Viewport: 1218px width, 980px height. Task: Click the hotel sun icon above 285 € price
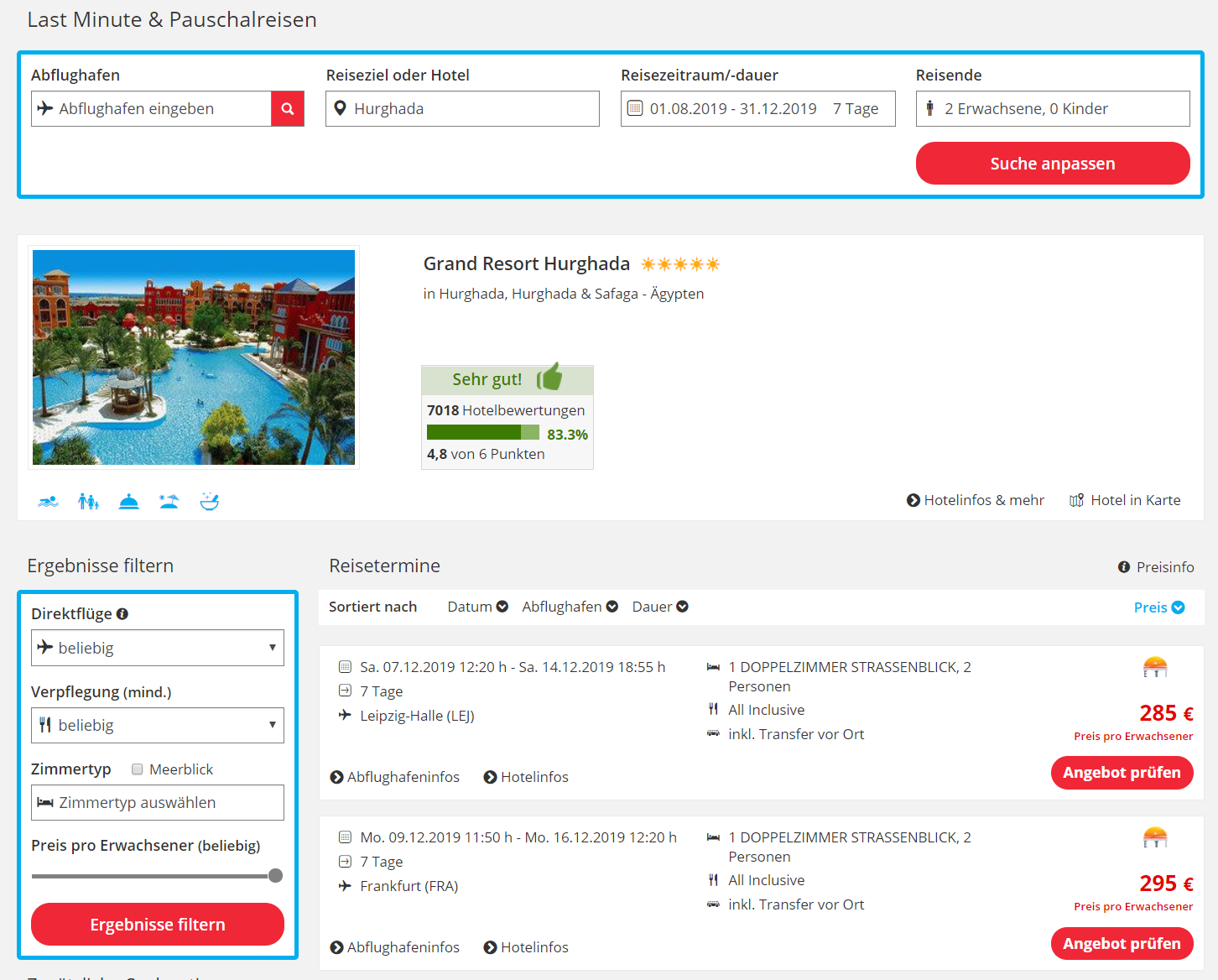(x=1155, y=667)
